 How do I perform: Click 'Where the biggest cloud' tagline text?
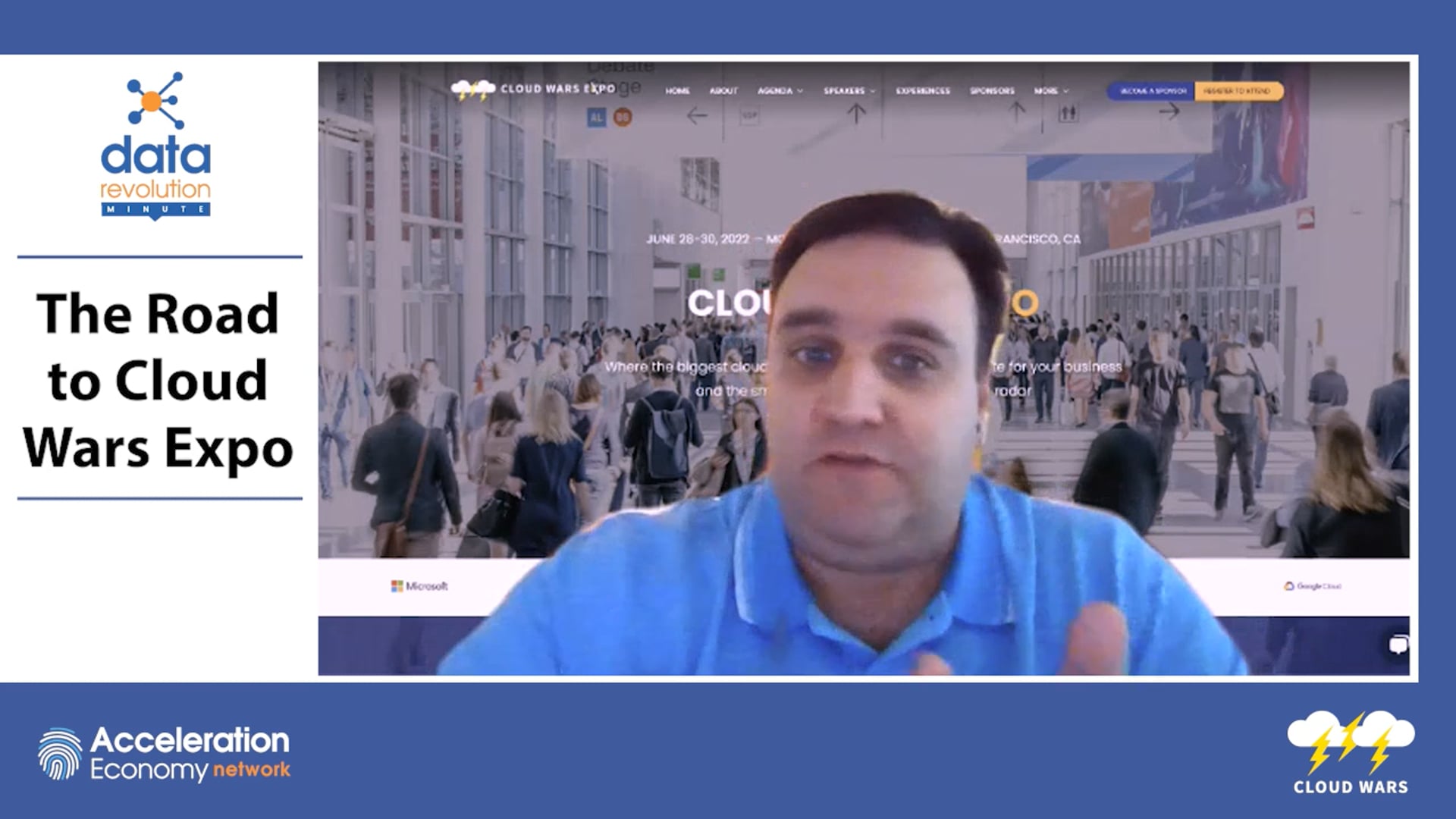tap(686, 367)
